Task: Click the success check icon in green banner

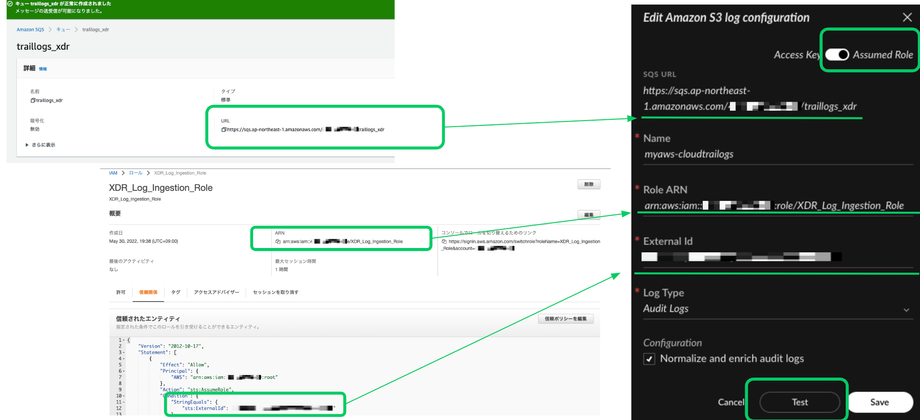Action: (x=9, y=4)
